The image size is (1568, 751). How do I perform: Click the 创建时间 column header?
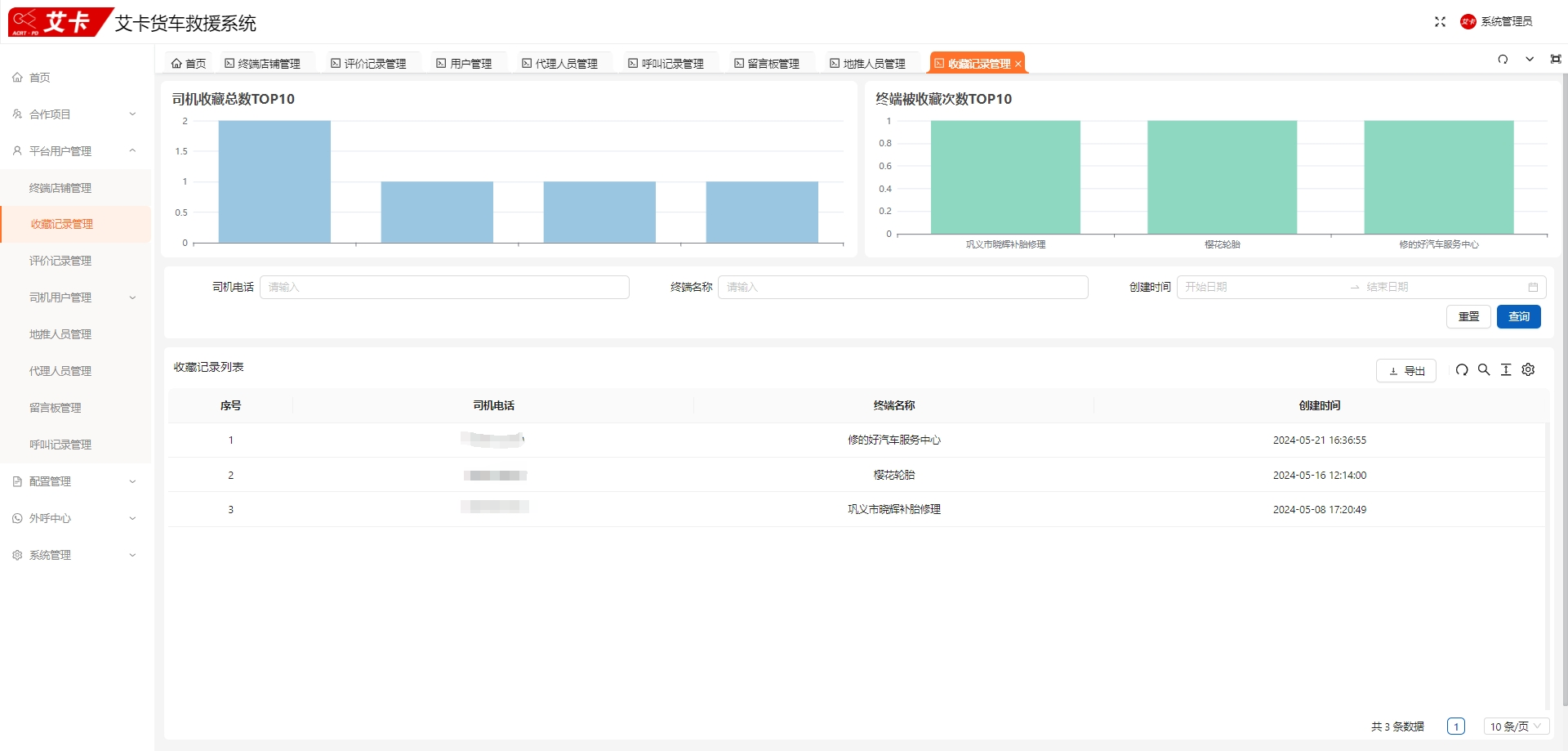point(1320,405)
